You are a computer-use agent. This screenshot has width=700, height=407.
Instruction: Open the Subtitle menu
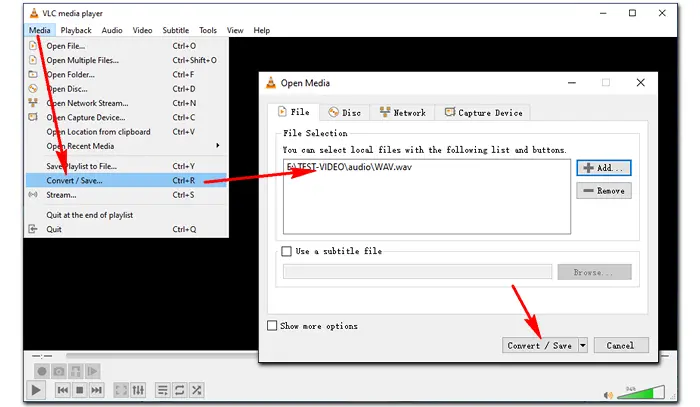click(175, 30)
